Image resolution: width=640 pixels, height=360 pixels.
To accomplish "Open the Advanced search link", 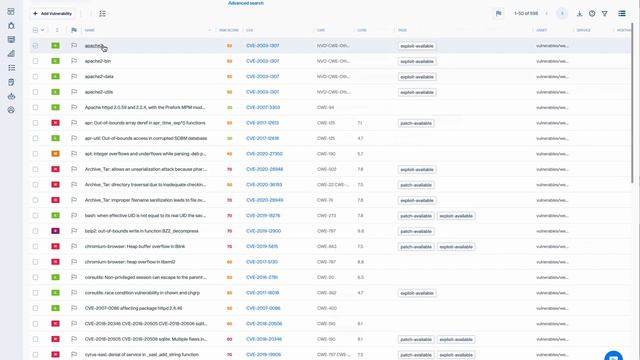I will 246,3.
